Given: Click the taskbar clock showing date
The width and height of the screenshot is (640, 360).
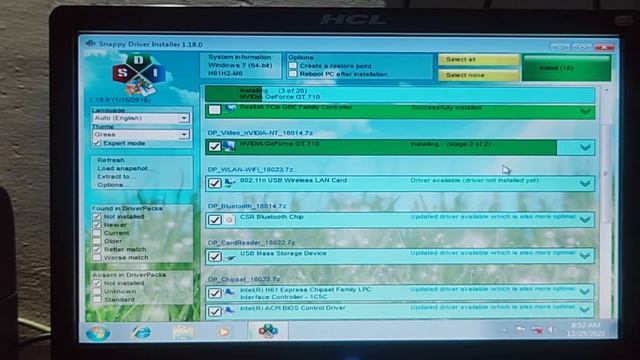Looking at the screenshot, I should point(585,329).
